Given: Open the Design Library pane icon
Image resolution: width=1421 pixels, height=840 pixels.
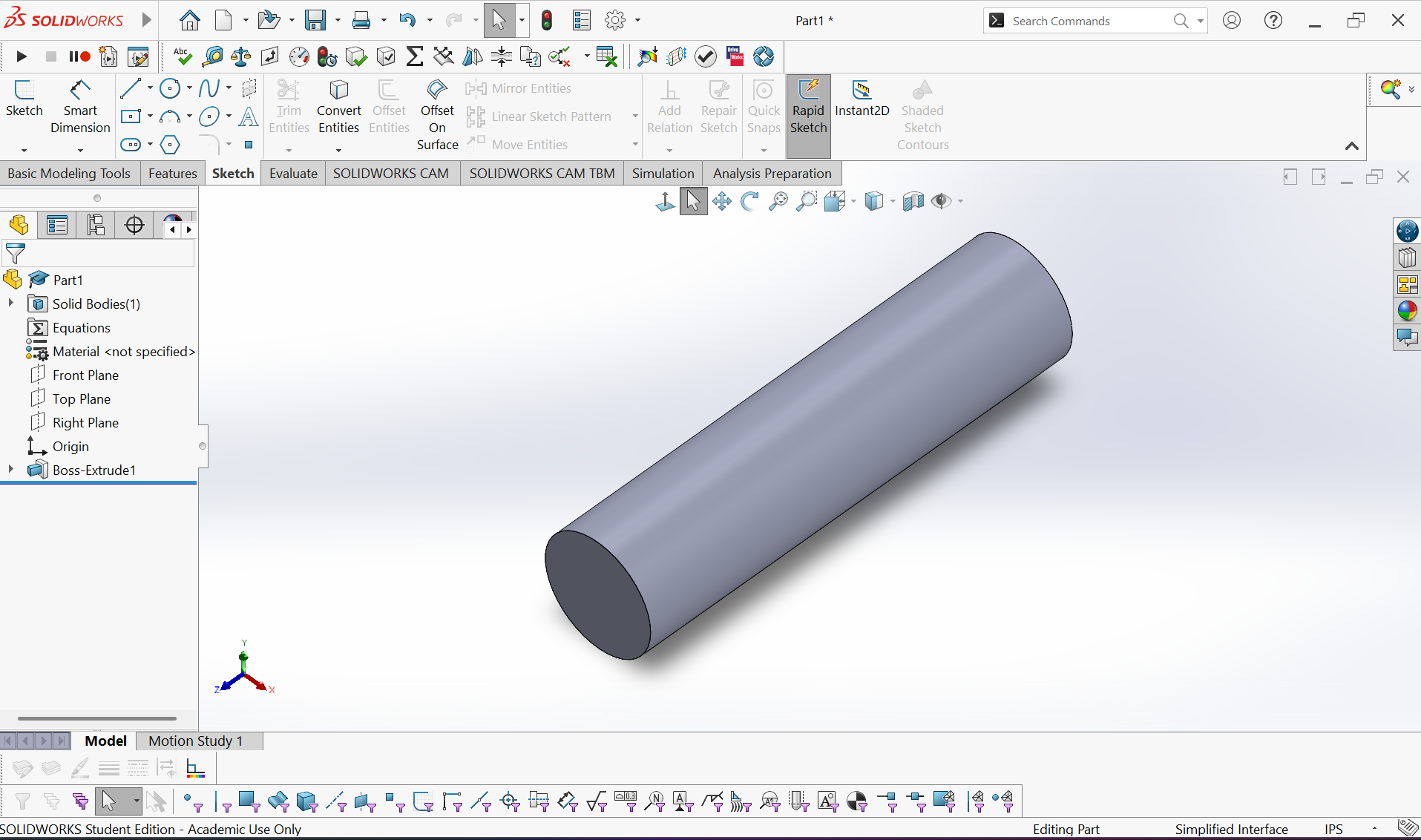Looking at the screenshot, I should pyautogui.click(x=1407, y=257).
